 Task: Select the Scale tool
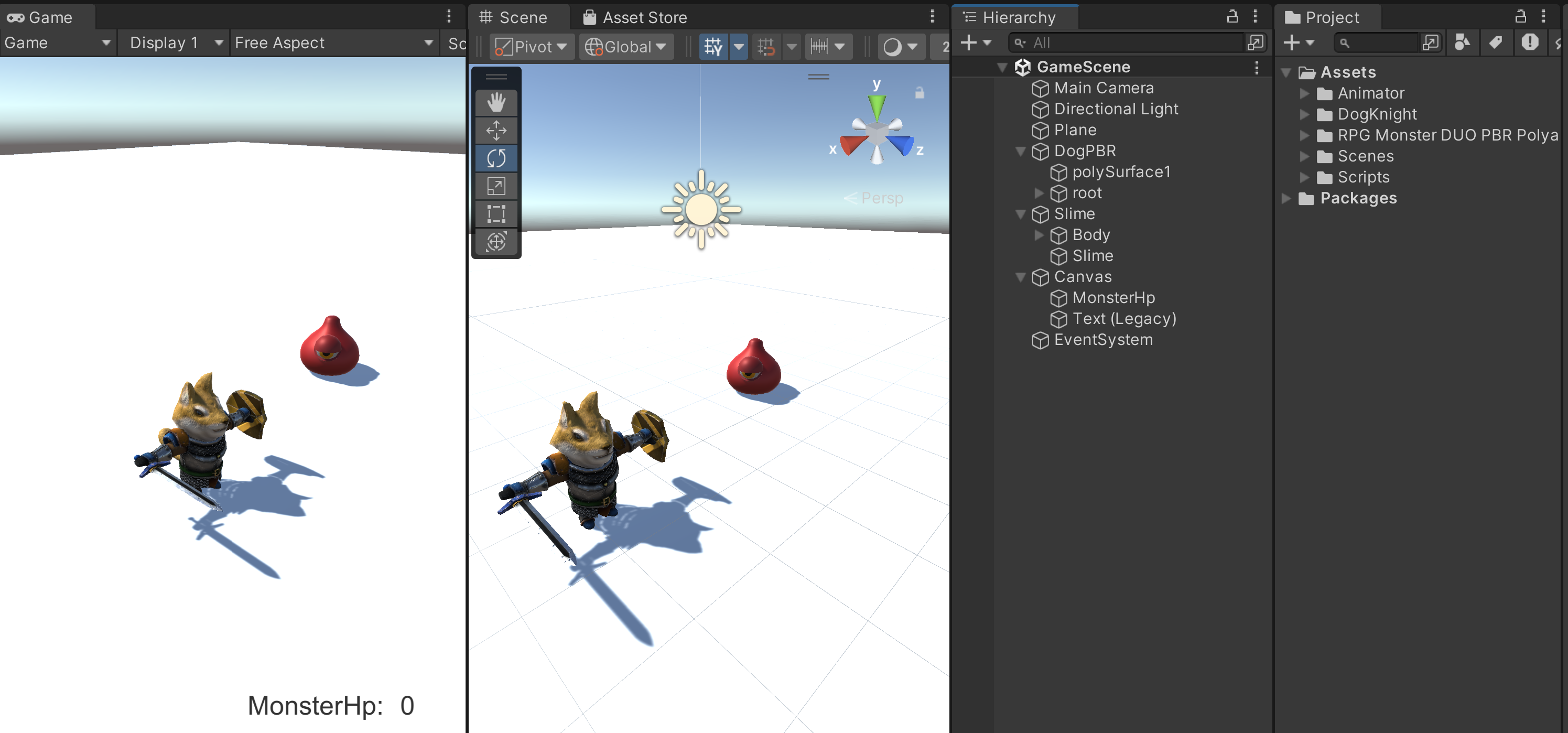[496, 186]
